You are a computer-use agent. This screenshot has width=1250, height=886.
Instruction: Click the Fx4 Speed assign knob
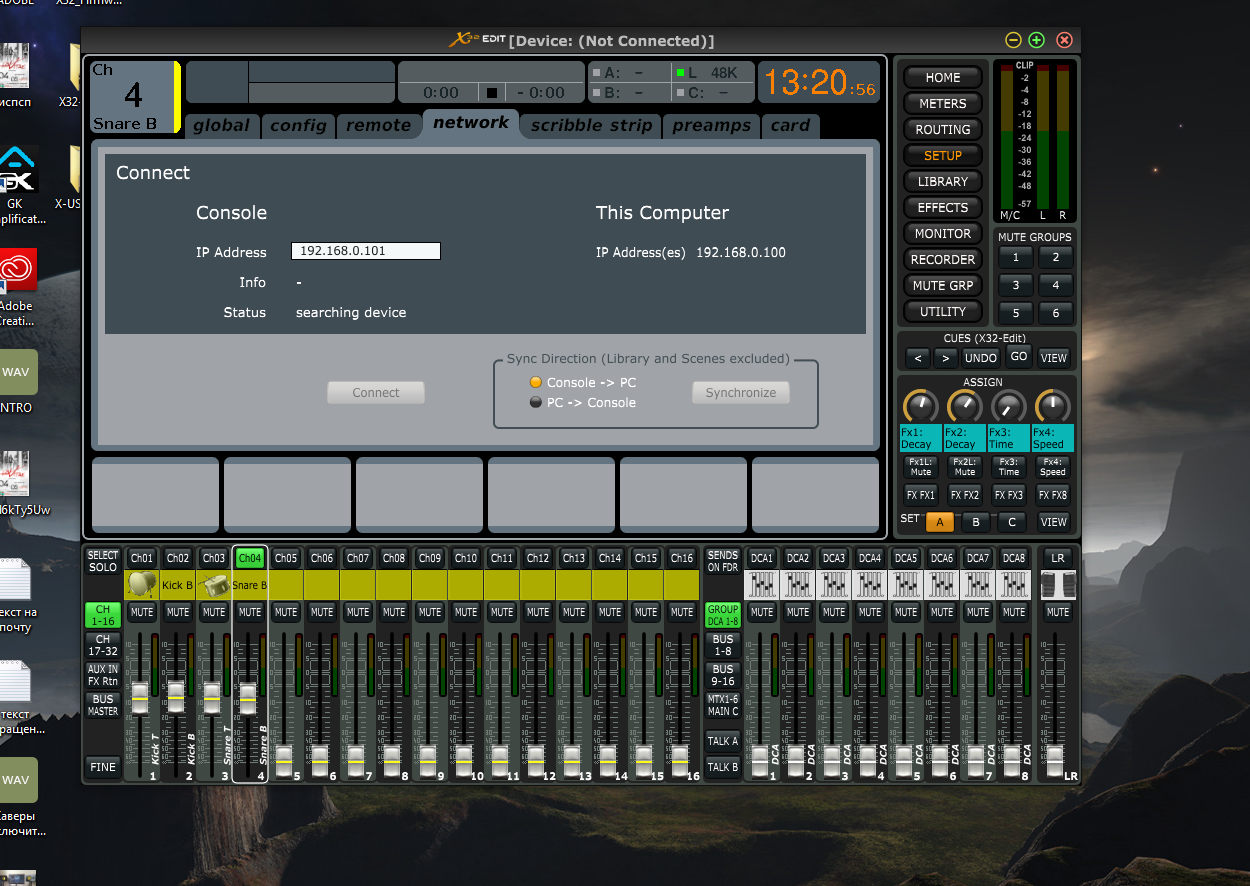[x=1052, y=406]
